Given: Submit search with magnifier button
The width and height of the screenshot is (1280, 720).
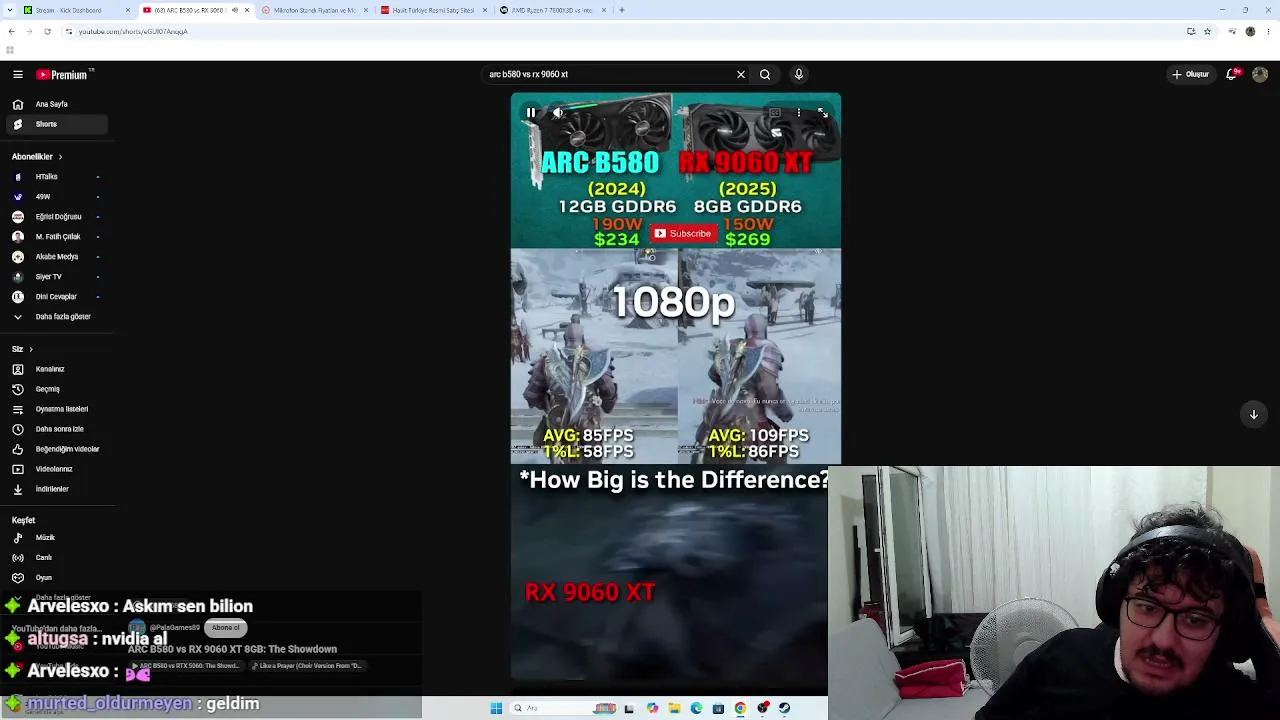Looking at the screenshot, I should pos(765,74).
